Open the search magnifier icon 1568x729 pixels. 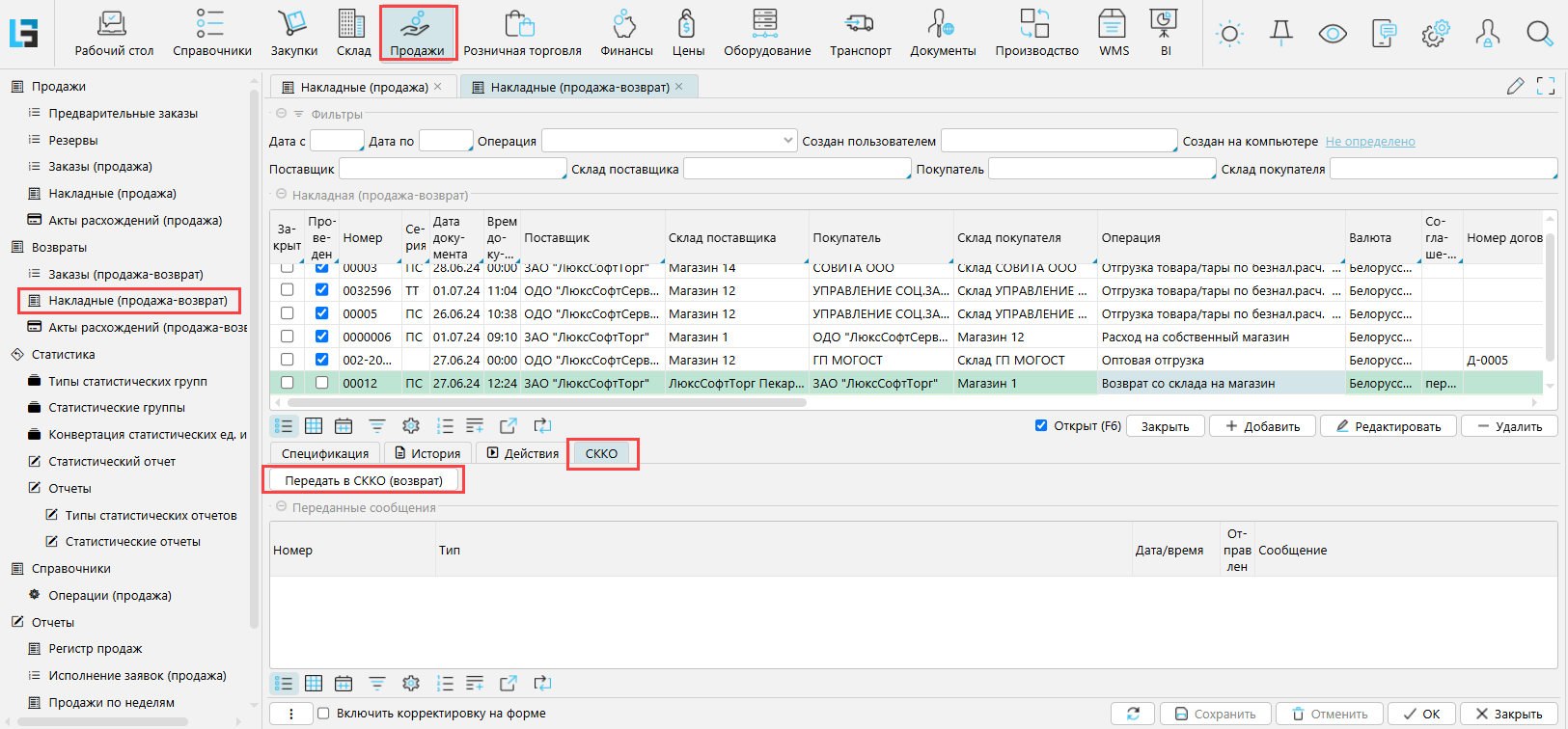[x=1539, y=34]
